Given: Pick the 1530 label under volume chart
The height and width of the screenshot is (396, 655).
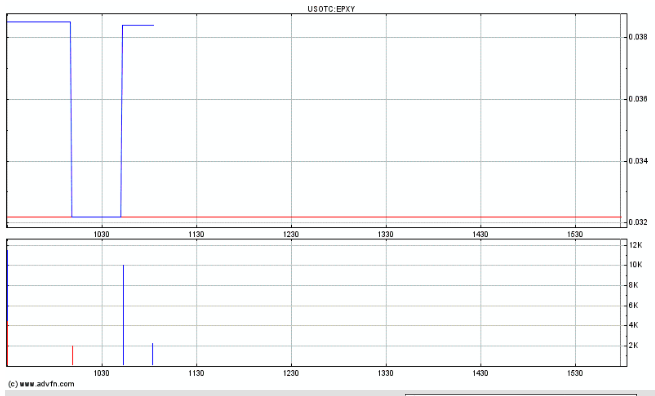Looking at the screenshot, I should pyautogui.click(x=575, y=373).
